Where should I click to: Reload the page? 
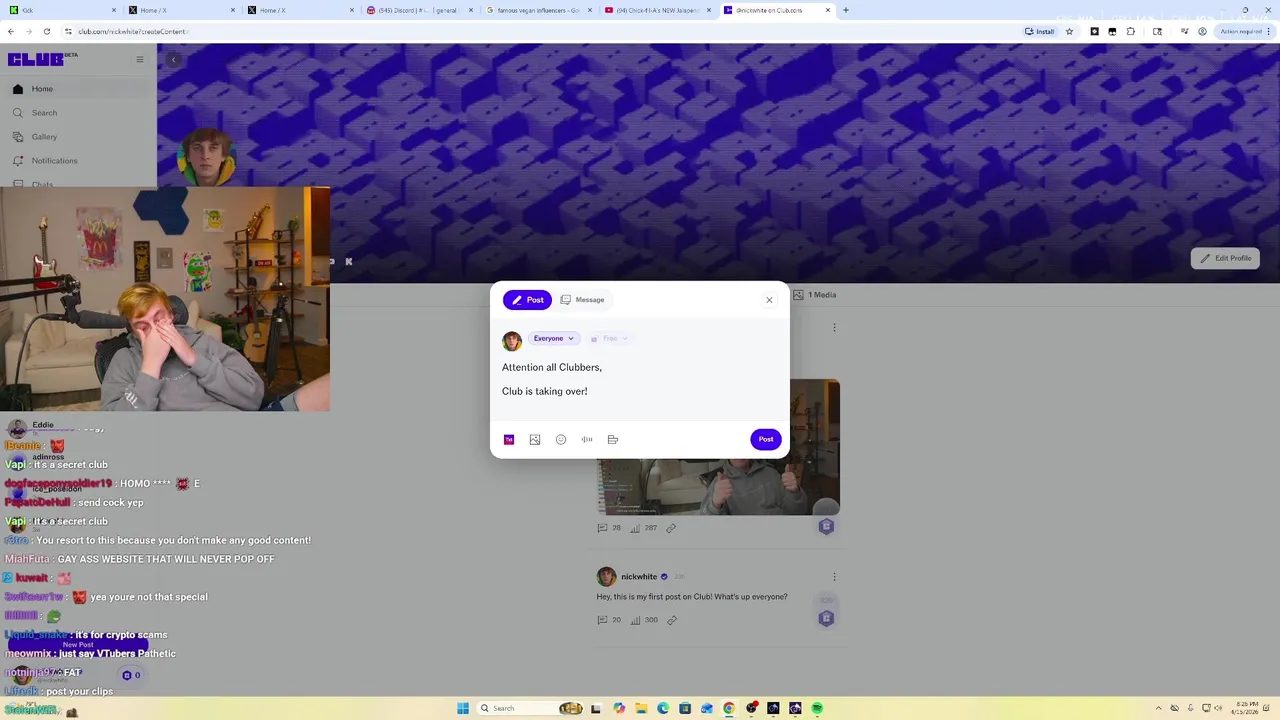point(46,31)
